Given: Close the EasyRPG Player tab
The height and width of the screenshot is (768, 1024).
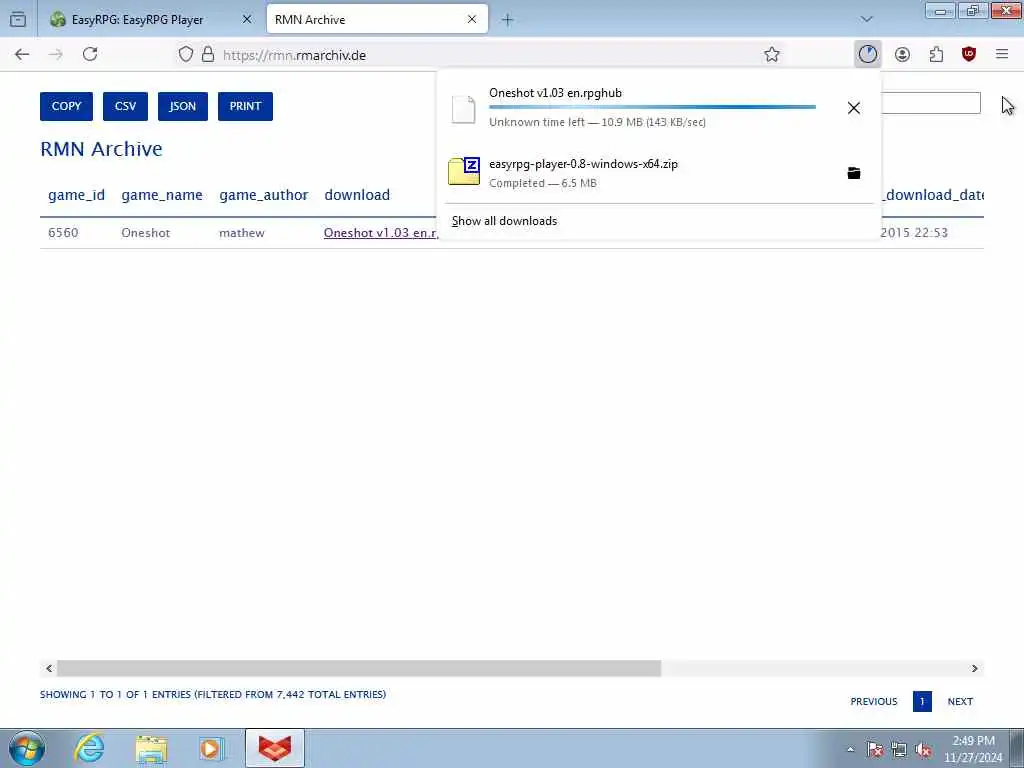Looking at the screenshot, I should pos(247,20).
